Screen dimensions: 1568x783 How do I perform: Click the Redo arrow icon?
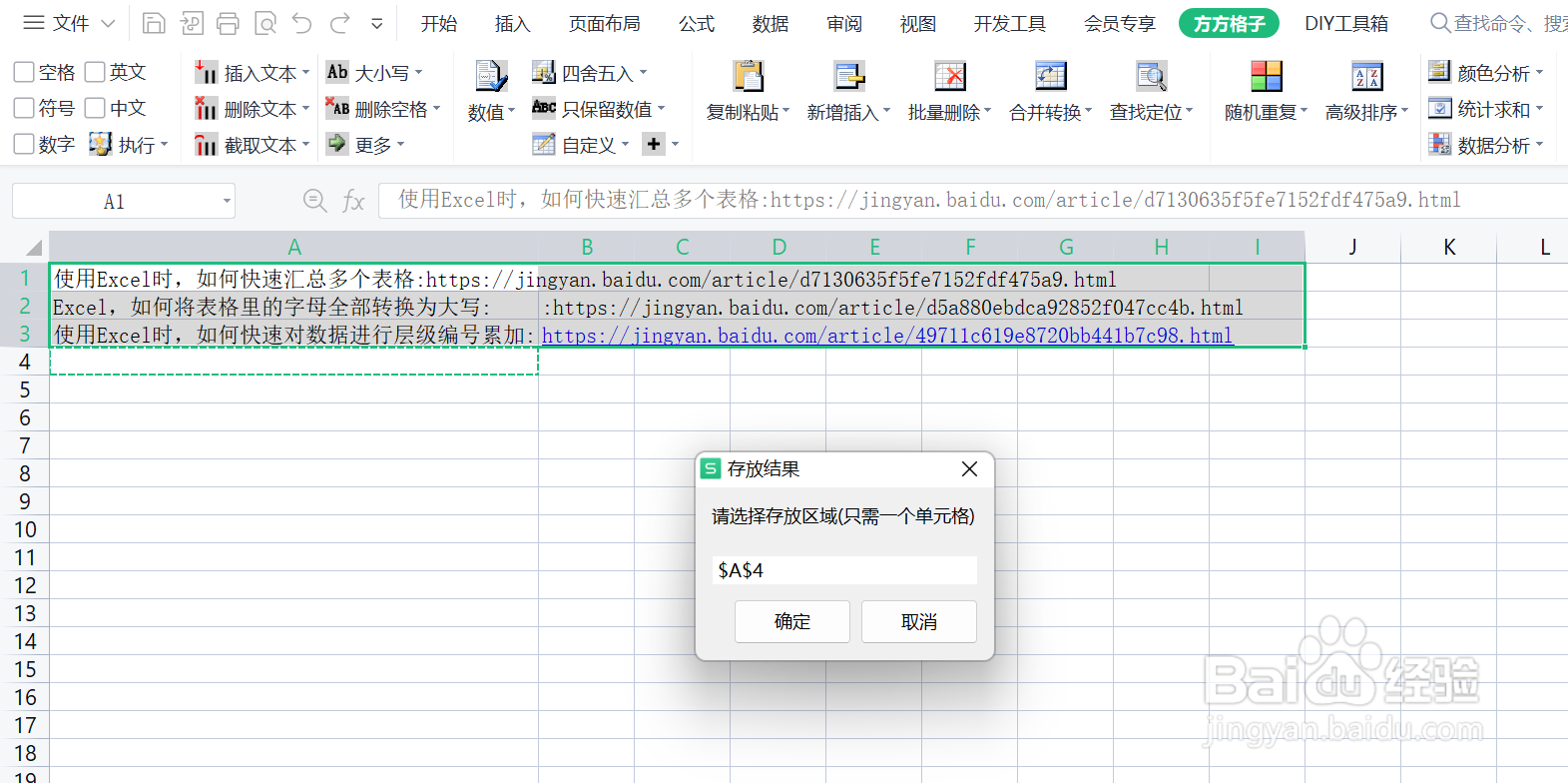(x=340, y=23)
